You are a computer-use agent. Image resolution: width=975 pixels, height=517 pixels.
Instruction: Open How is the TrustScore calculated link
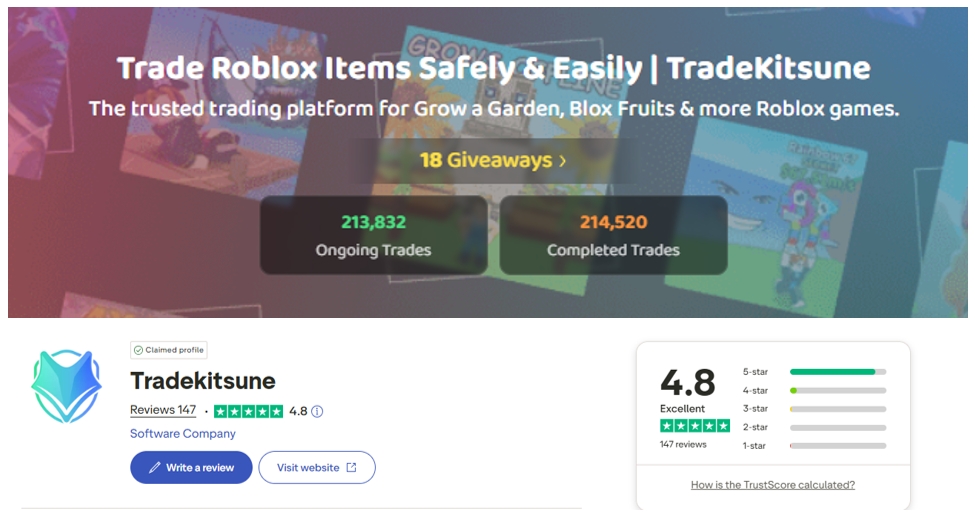click(773, 485)
